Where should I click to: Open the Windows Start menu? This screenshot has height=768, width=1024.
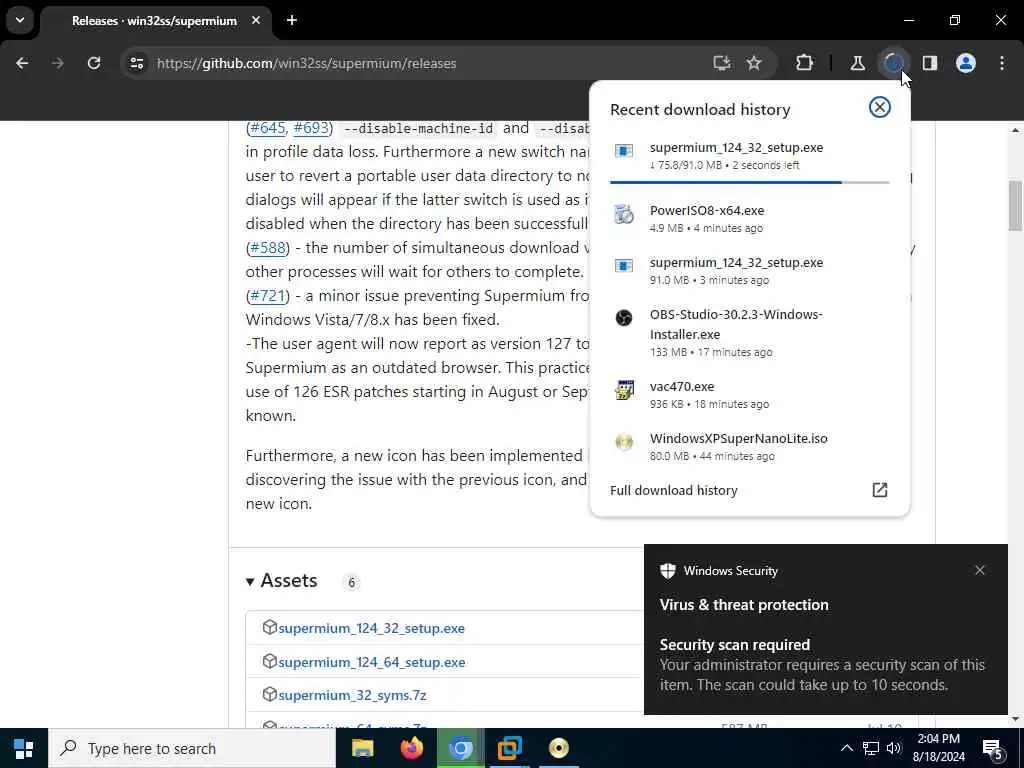click(x=24, y=748)
